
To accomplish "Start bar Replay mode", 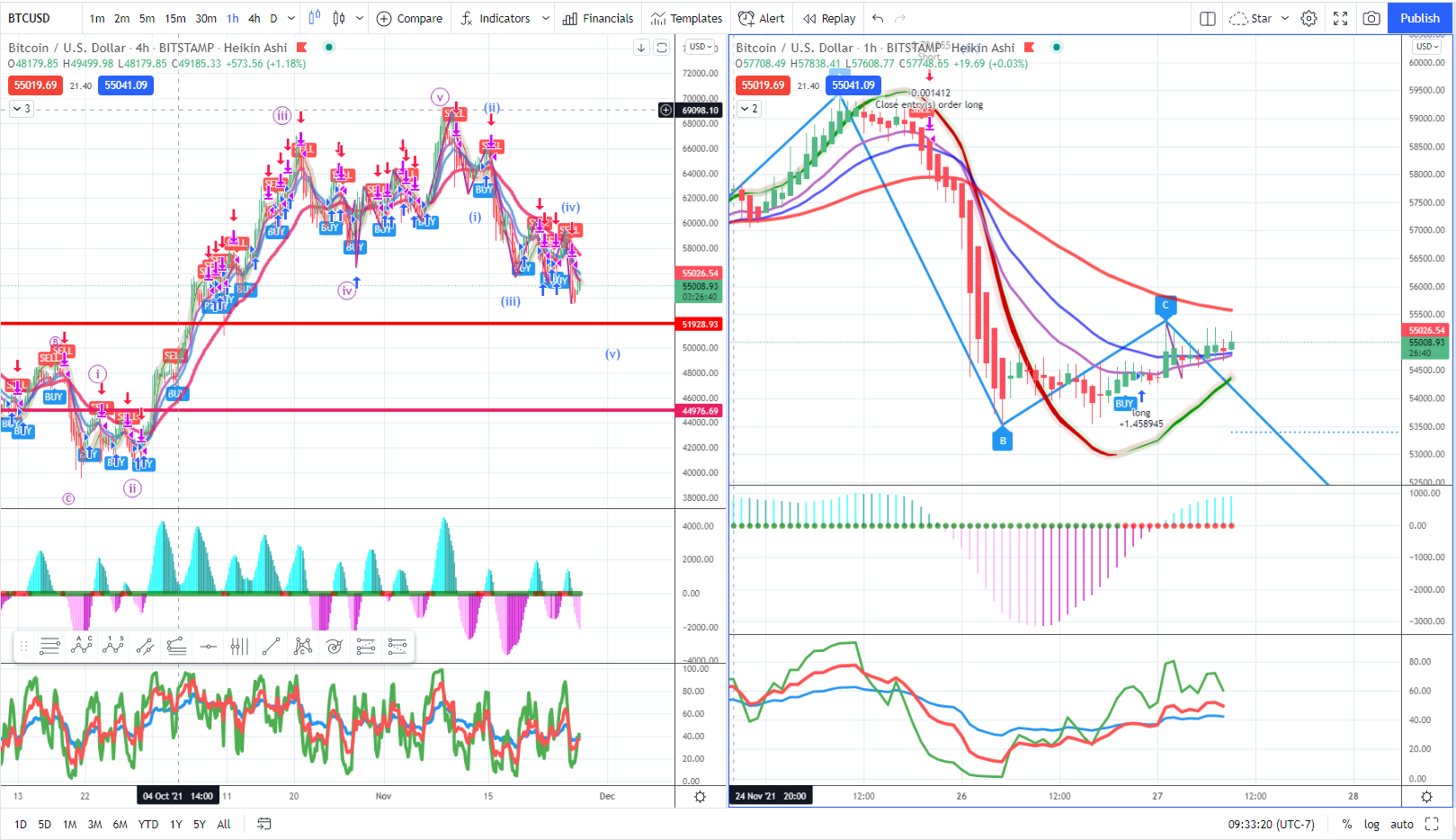I will 829,18.
